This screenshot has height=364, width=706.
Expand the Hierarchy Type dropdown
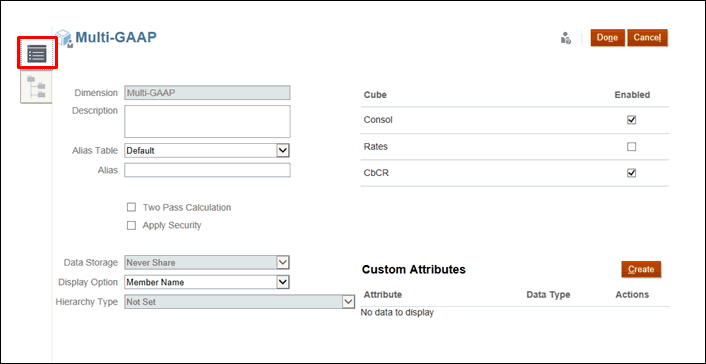pos(240,302)
